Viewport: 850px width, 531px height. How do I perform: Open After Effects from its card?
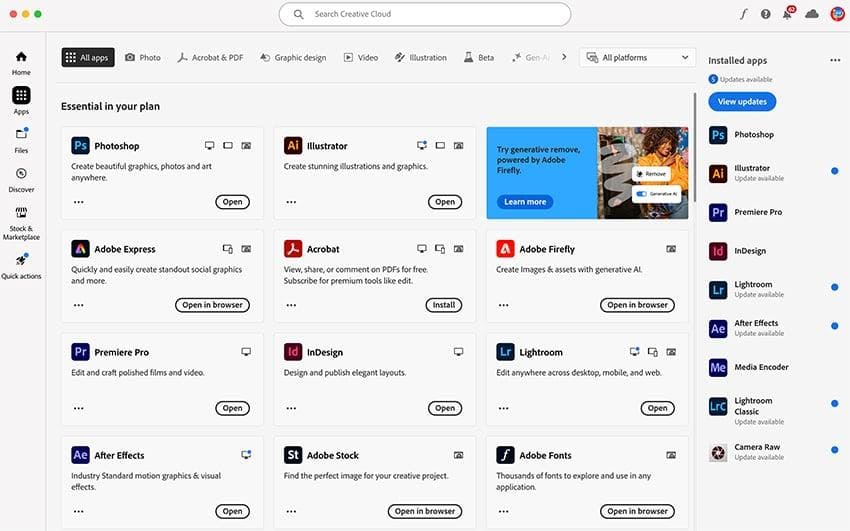[233, 511]
